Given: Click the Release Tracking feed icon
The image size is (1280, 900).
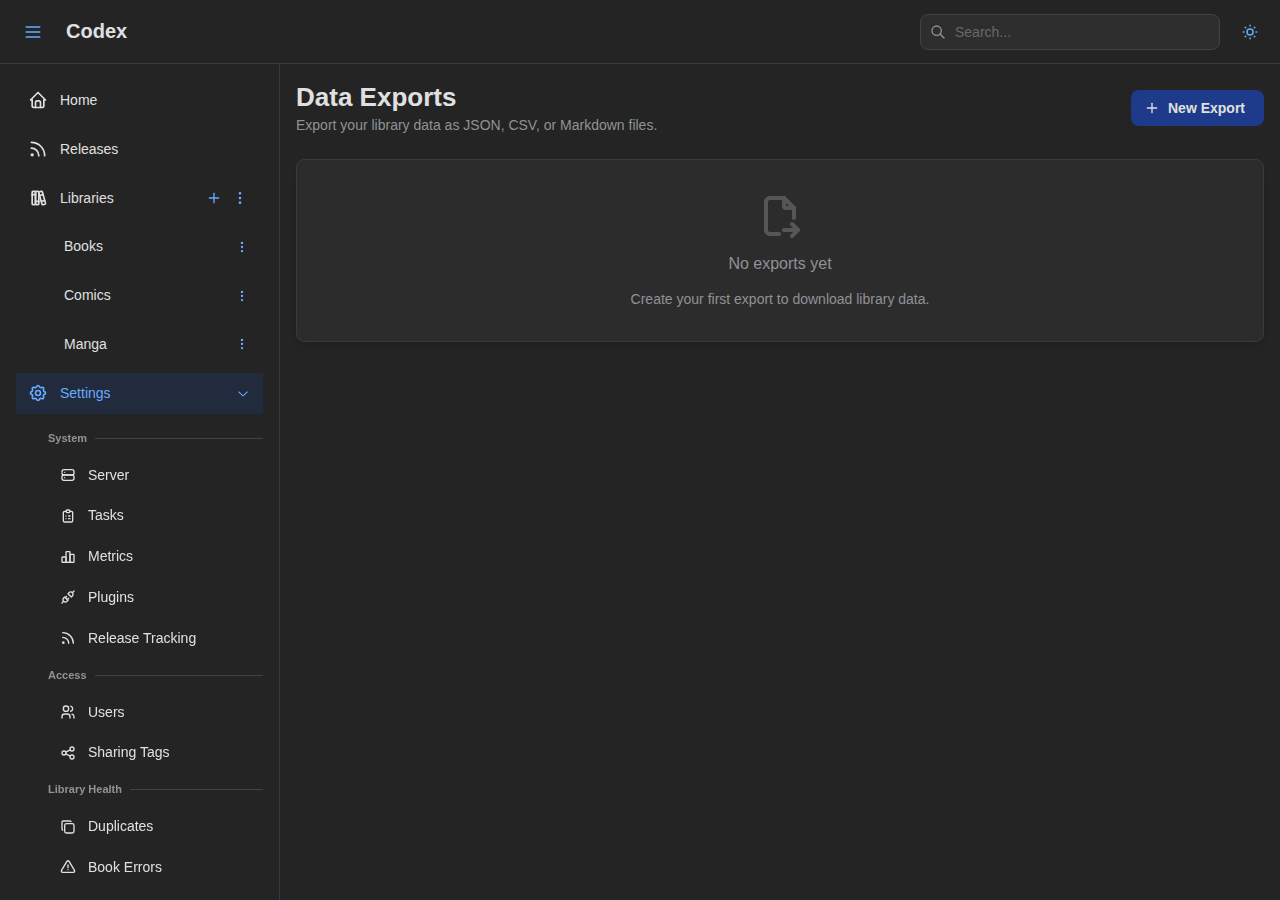Looking at the screenshot, I should [68, 638].
